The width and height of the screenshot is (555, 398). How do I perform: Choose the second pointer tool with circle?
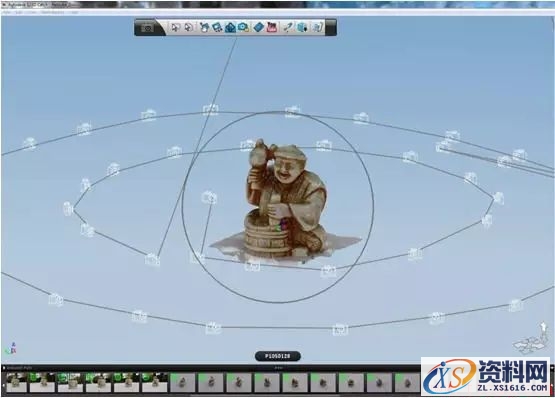click(x=189, y=27)
